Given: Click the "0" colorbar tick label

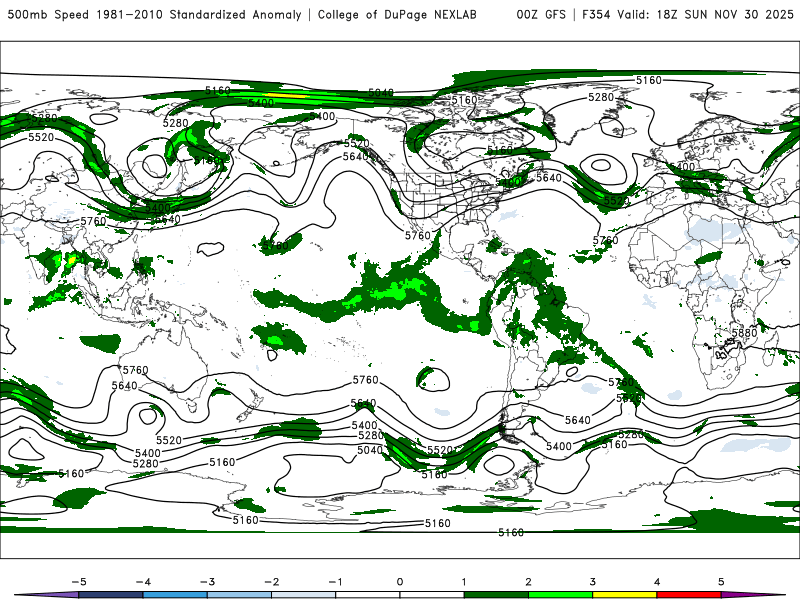Looking at the screenshot, I should 400,582.
